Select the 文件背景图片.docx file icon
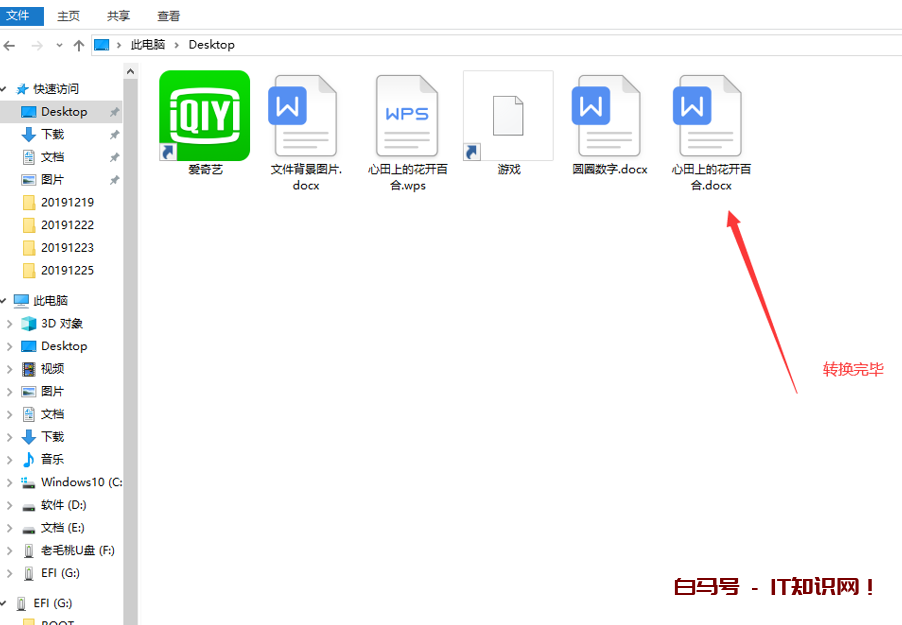 pos(305,117)
